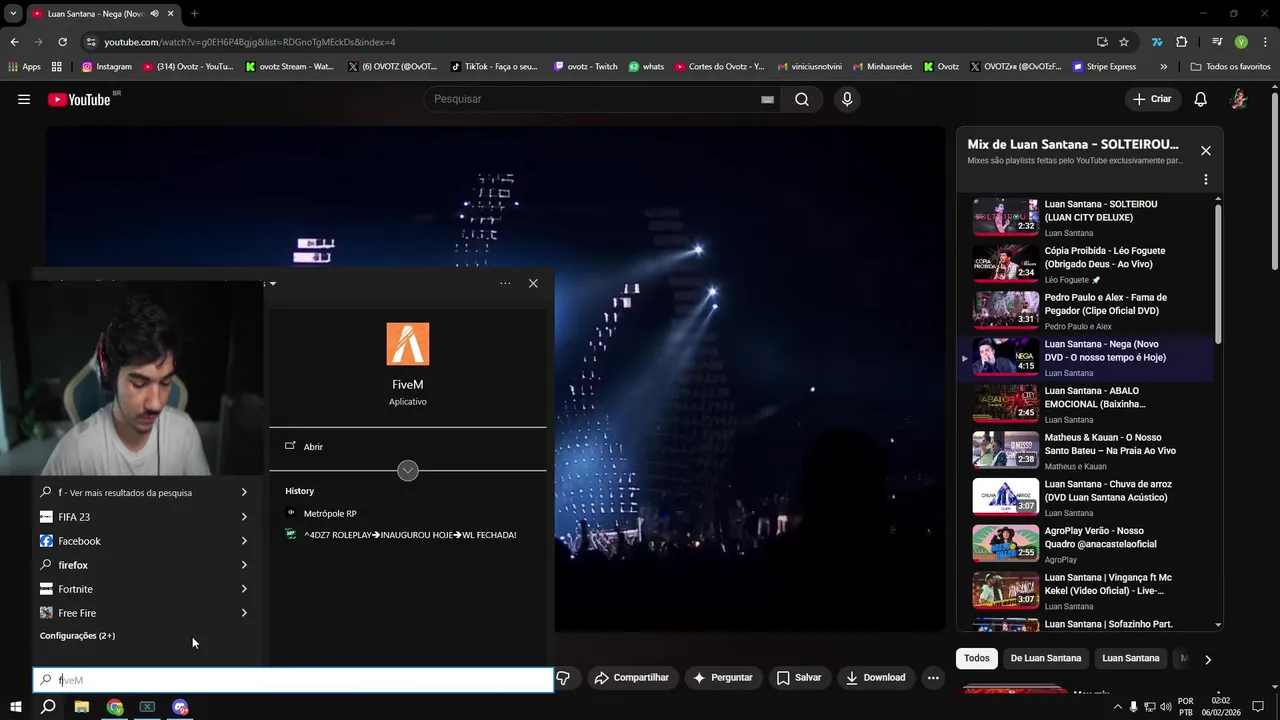Close the Mix de Luan Santana playlist panel
Image resolution: width=1280 pixels, height=720 pixels.
[1206, 151]
